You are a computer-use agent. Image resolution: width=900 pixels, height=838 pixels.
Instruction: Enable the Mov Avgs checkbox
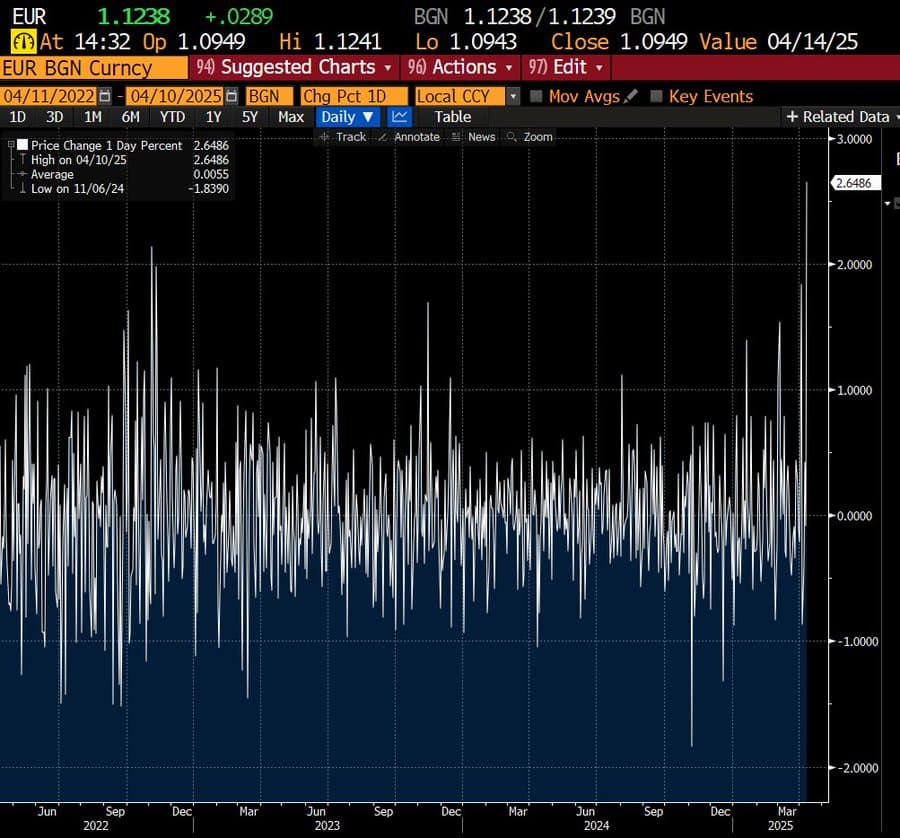point(536,96)
